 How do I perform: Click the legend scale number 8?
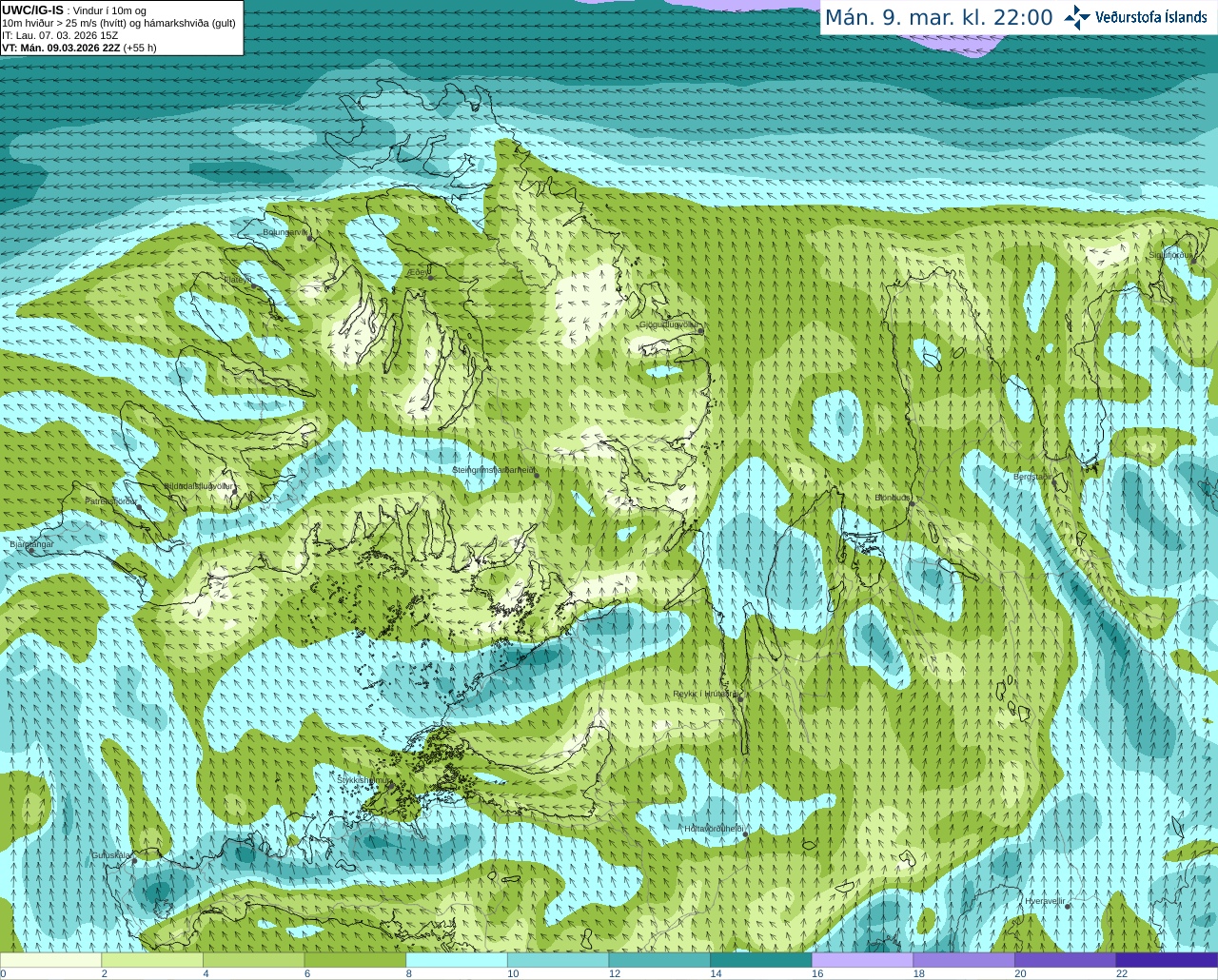pyautogui.click(x=408, y=973)
